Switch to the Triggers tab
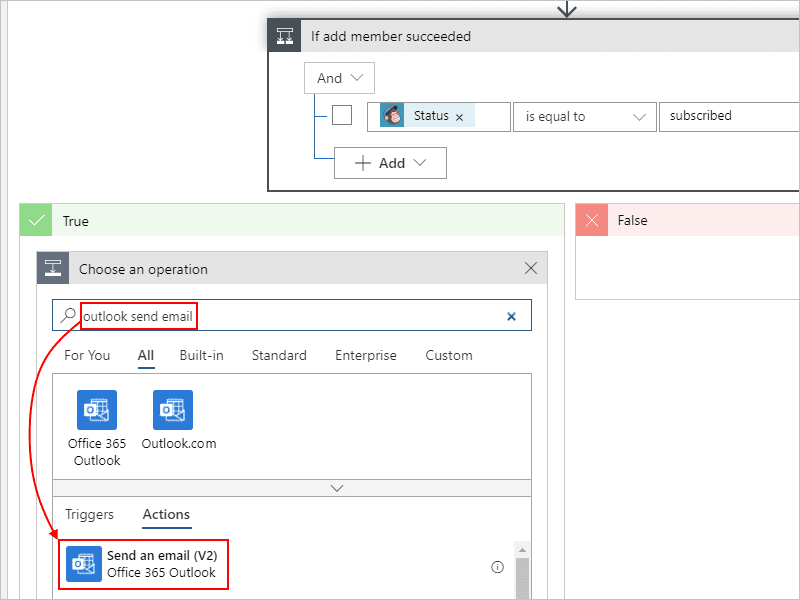 [89, 514]
